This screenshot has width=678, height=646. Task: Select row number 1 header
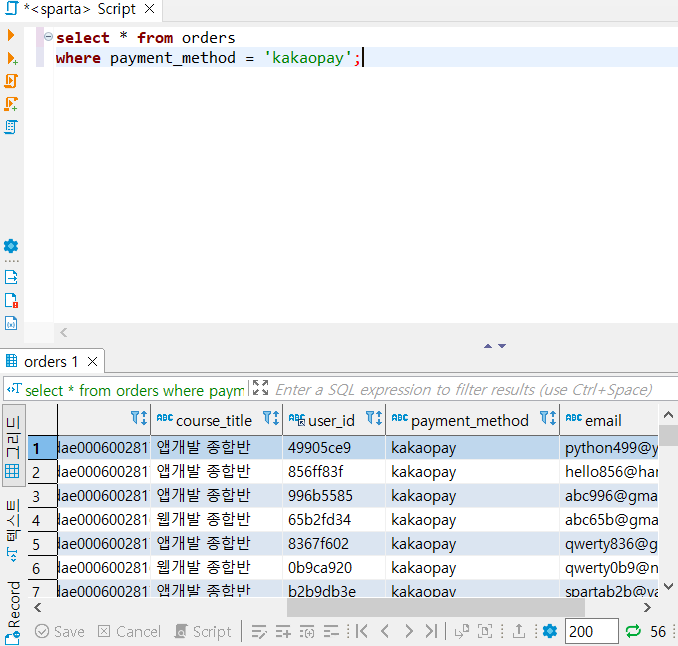pos(42,448)
